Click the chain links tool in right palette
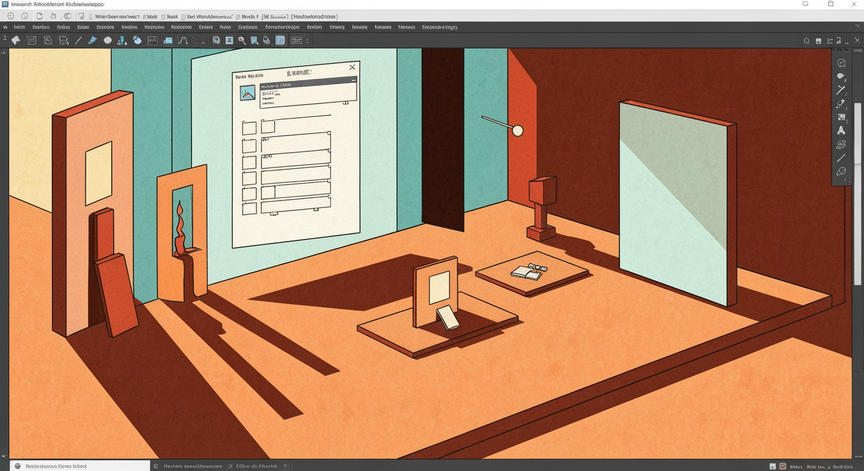The image size is (864, 471). (841, 144)
